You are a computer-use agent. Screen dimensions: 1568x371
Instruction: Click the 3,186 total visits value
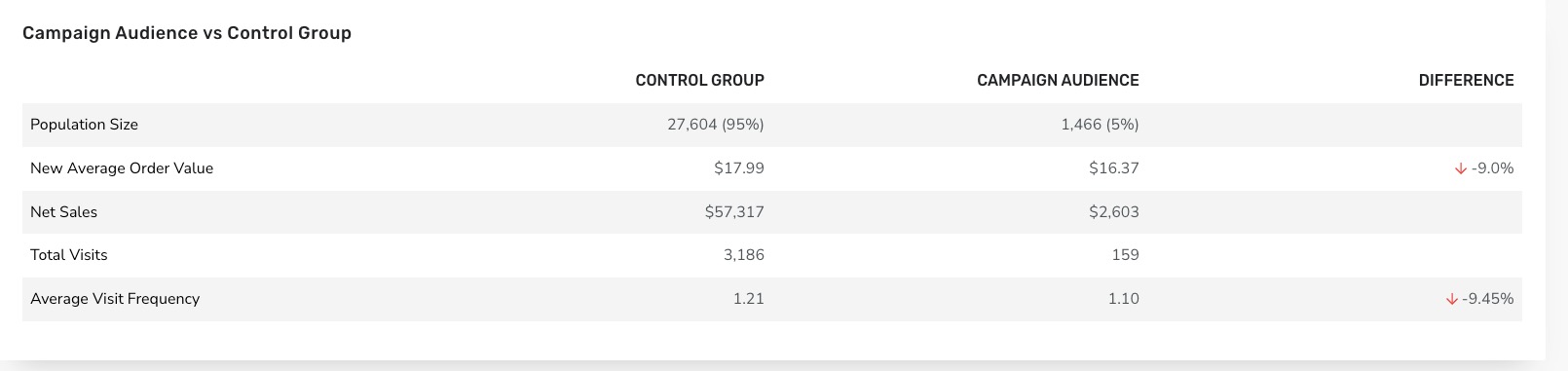click(744, 255)
